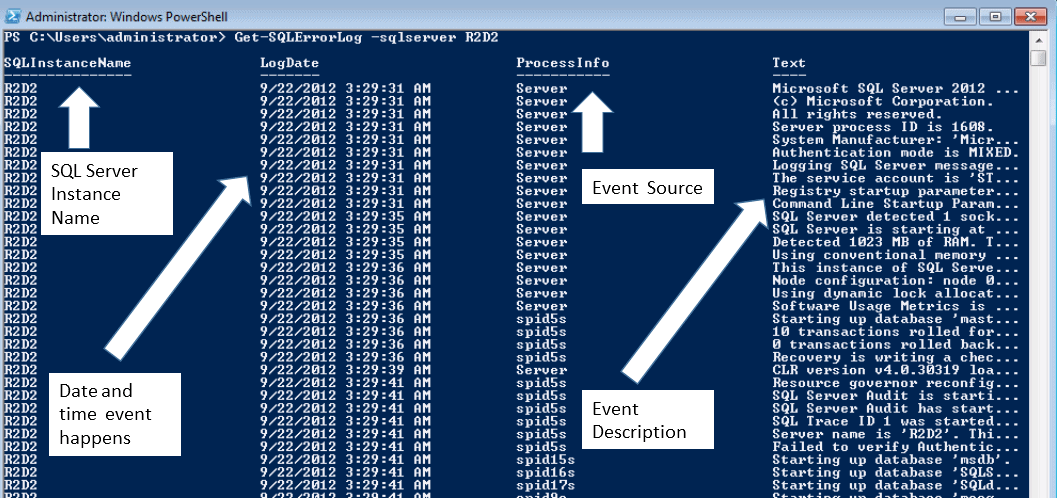Click the 'spid17s' ProcessInfo value
This screenshot has width=1057, height=503.
click(546, 485)
